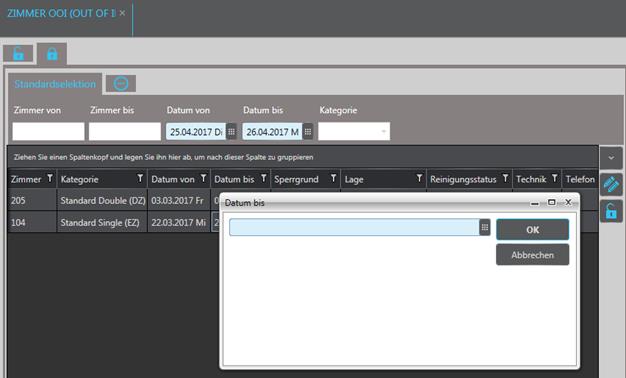Close the Datum bis dialog
626x378 pixels.
coord(568,202)
